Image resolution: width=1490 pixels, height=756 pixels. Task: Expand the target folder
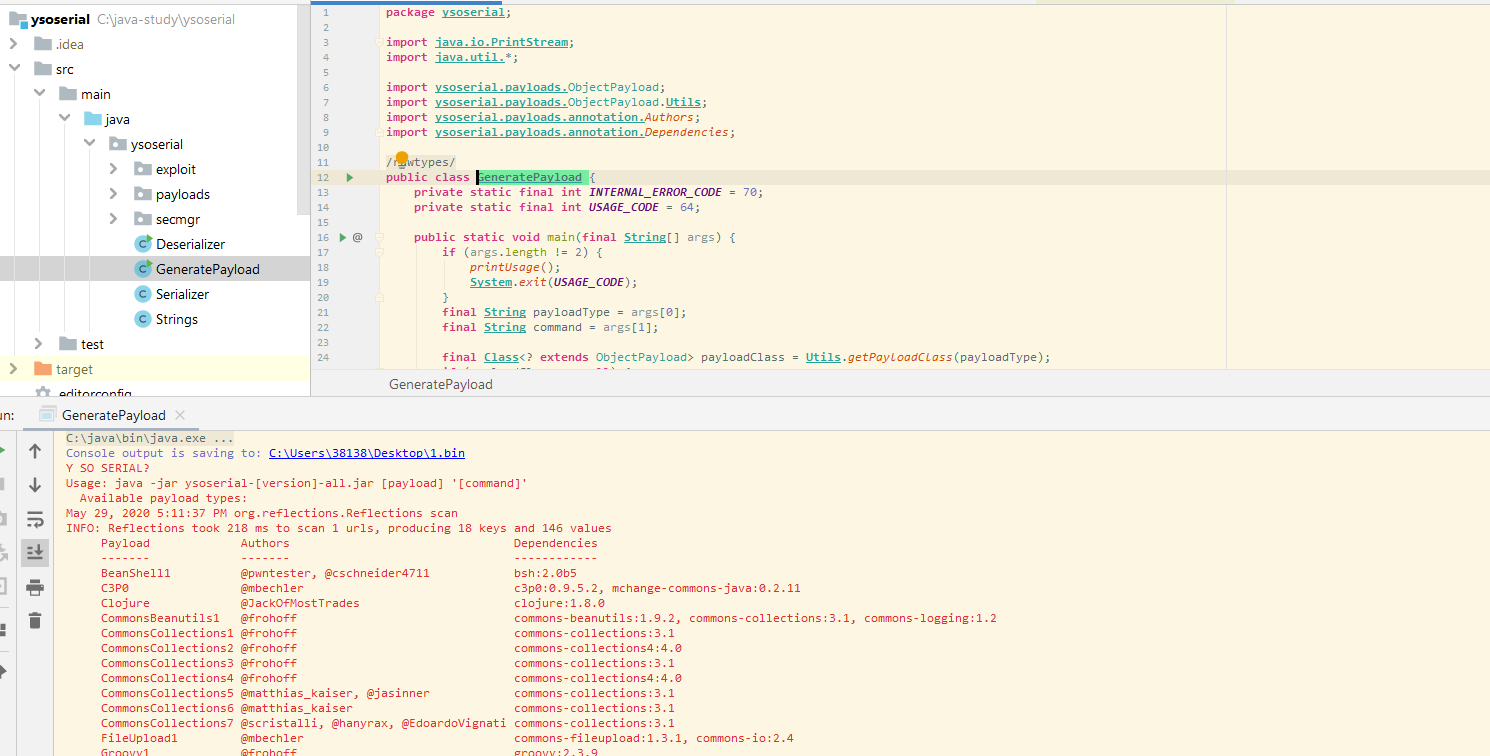(14, 369)
